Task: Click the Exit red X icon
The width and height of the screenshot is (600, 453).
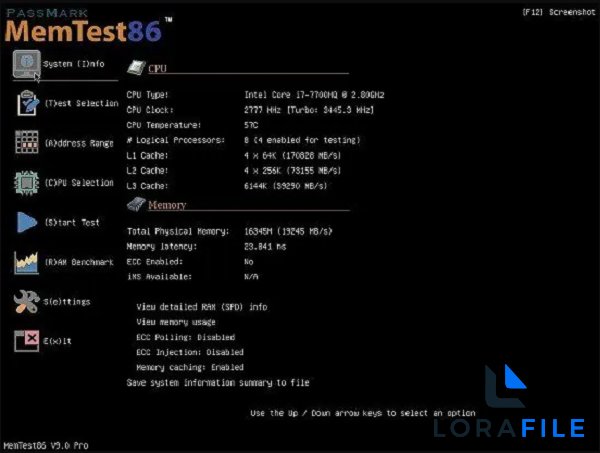Action: tap(26, 341)
